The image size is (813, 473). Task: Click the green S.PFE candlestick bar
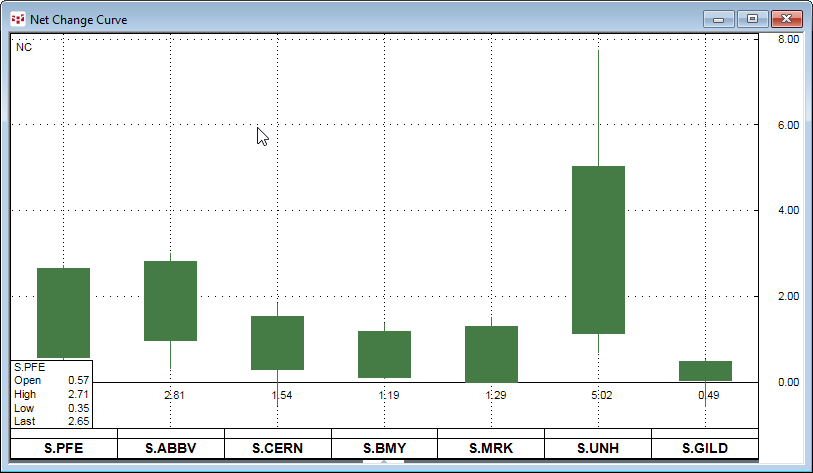[x=64, y=310]
